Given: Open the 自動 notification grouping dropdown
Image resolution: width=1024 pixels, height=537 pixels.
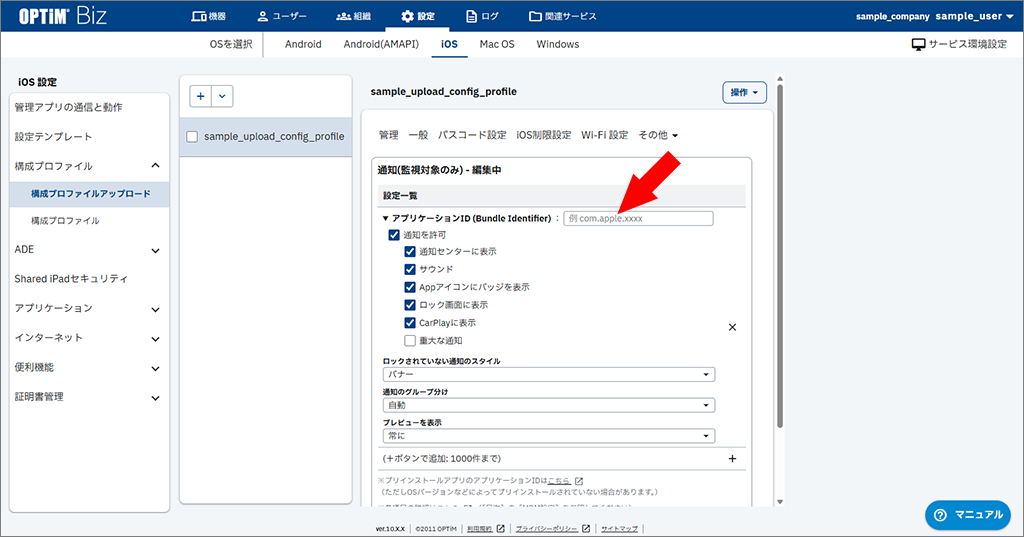Looking at the screenshot, I should [x=549, y=405].
